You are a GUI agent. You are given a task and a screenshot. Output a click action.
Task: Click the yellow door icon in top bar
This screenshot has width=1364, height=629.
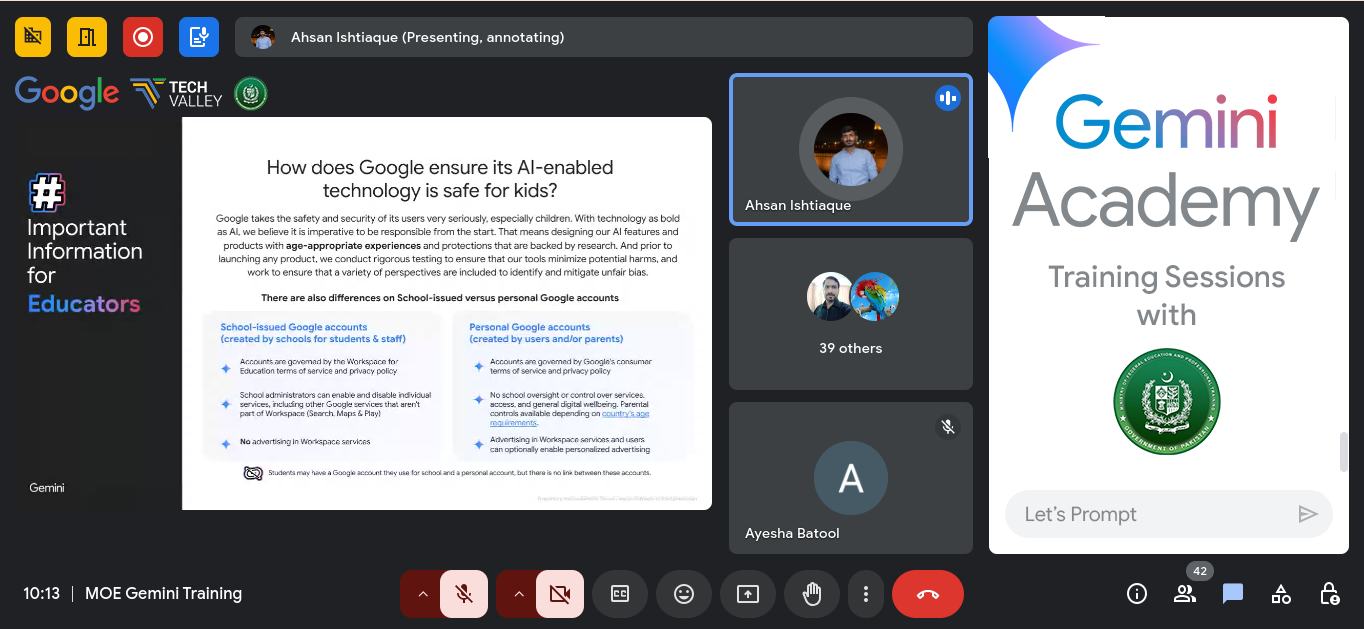pos(87,37)
